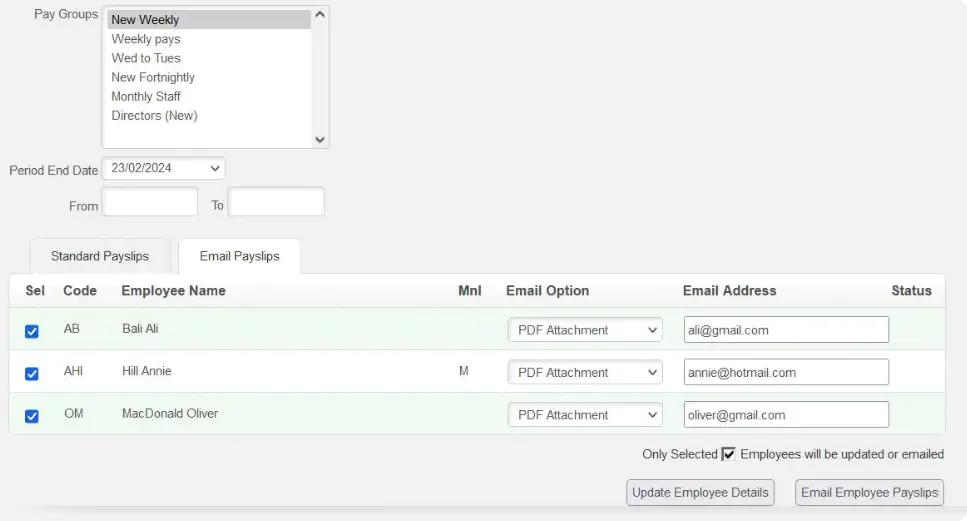Open Email Option dropdown for Bali Ali
967x521 pixels.
[585, 330]
